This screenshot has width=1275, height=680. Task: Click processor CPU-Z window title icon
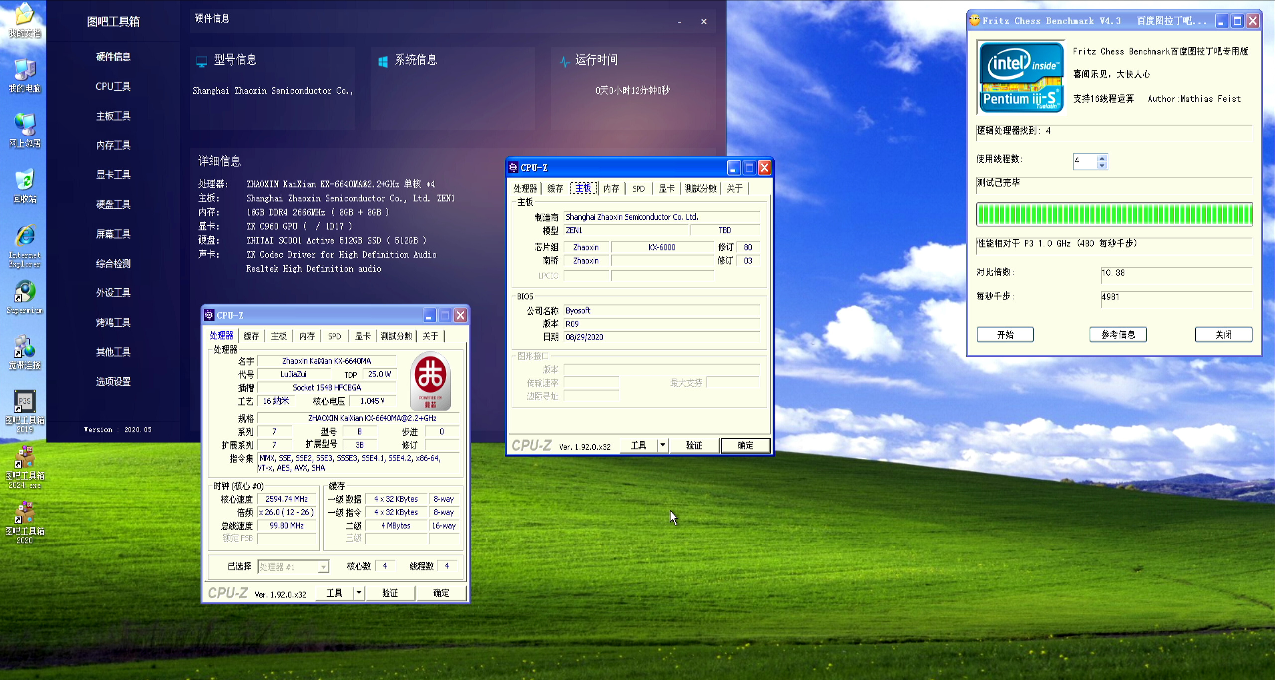click(209, 315)
